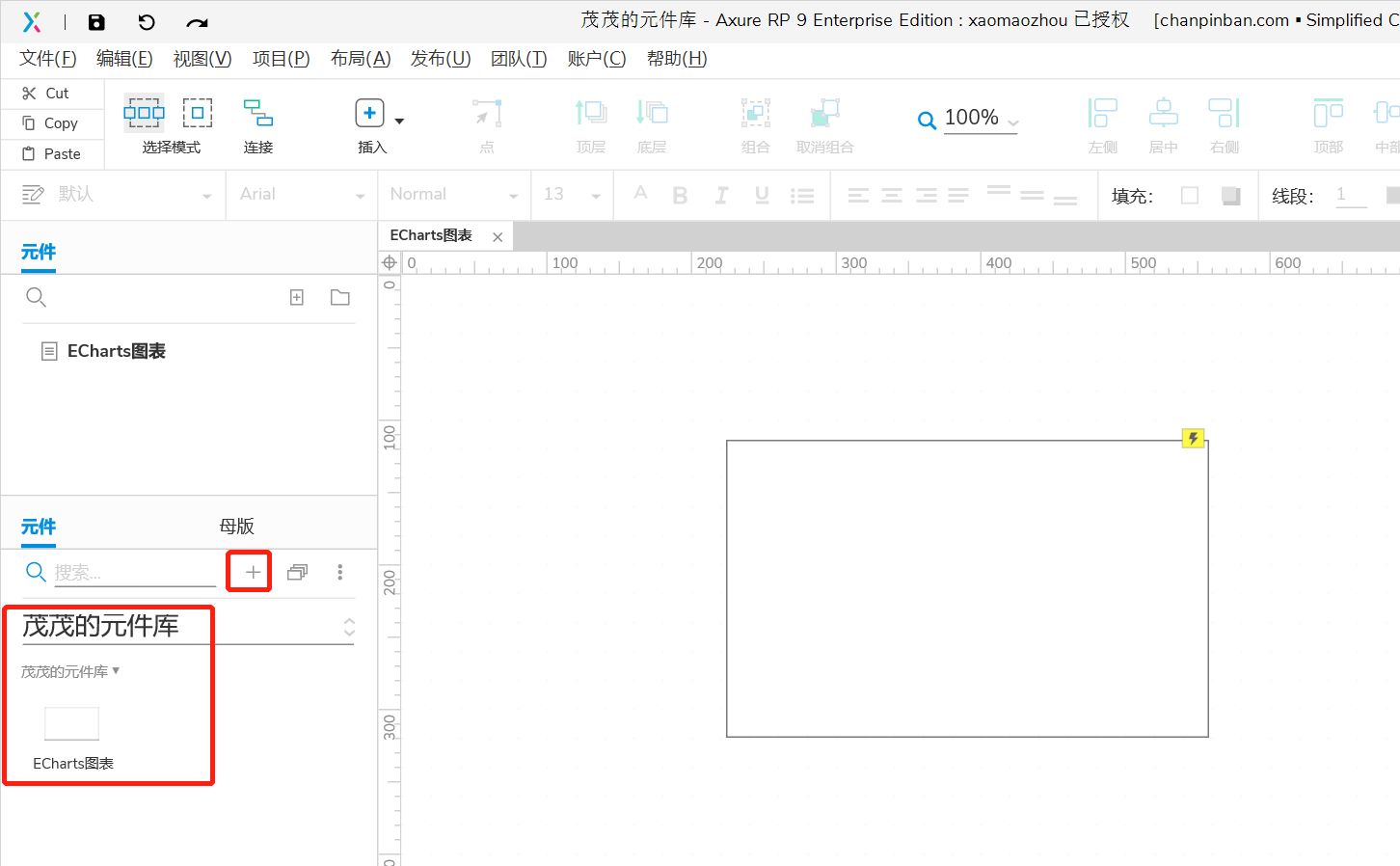Collapse the 茂茂的元件库 section triangle

116,670
